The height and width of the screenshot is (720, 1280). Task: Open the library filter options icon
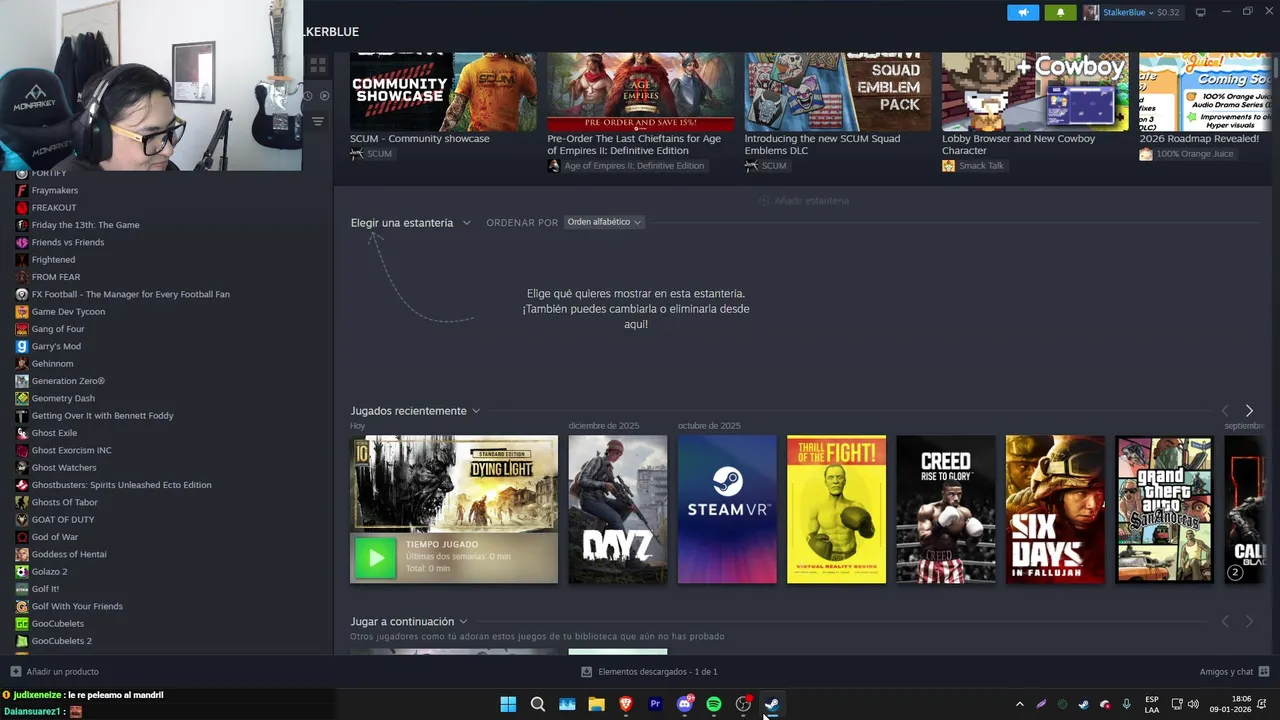[x=318, y=121]
